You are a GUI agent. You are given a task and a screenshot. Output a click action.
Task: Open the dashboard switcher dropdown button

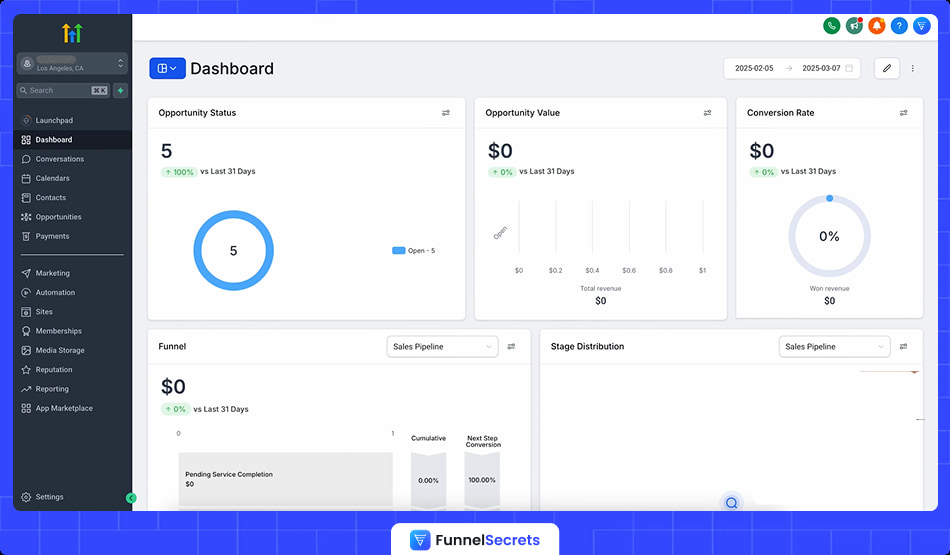pyautogui.click(x=167, y=68)
